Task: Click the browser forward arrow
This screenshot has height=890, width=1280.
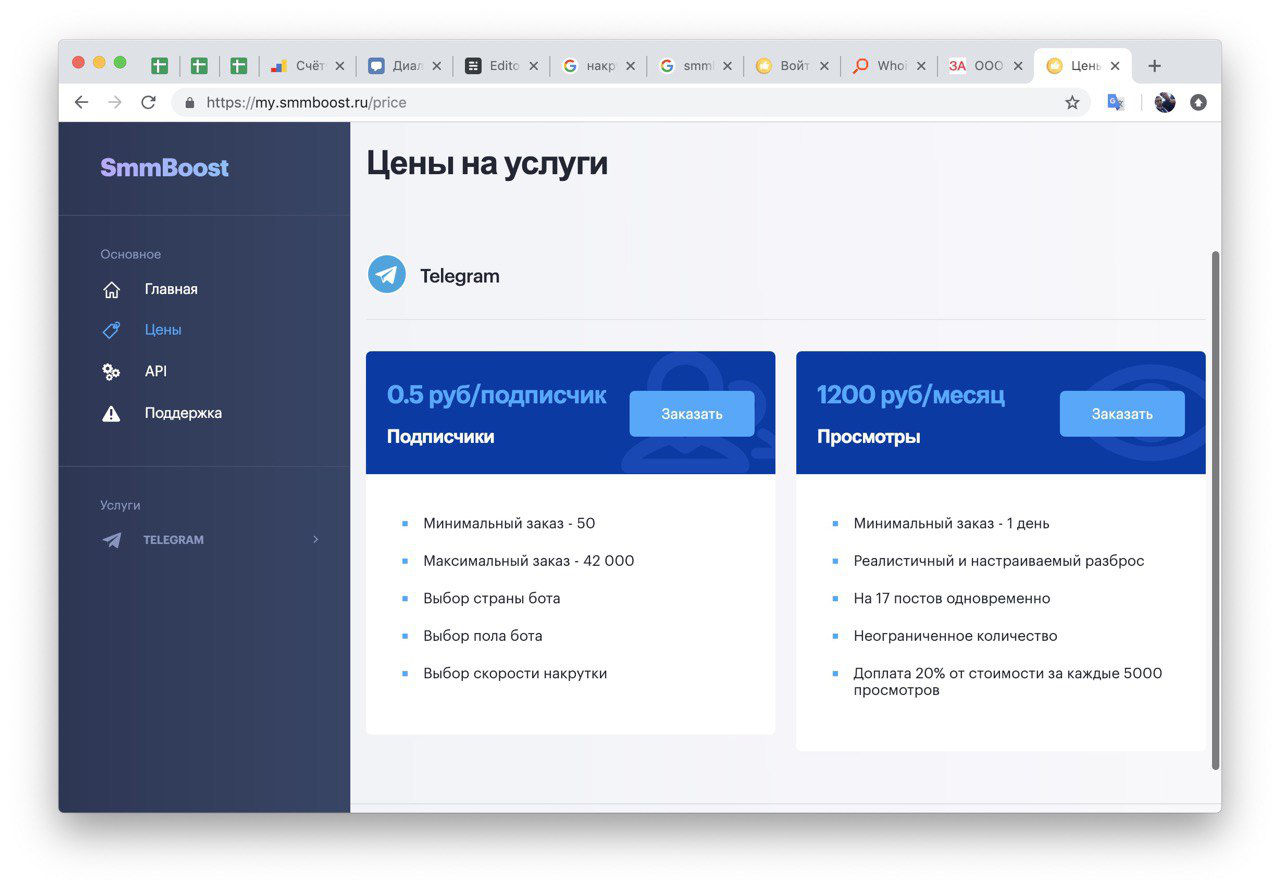Action: [115, 102]
